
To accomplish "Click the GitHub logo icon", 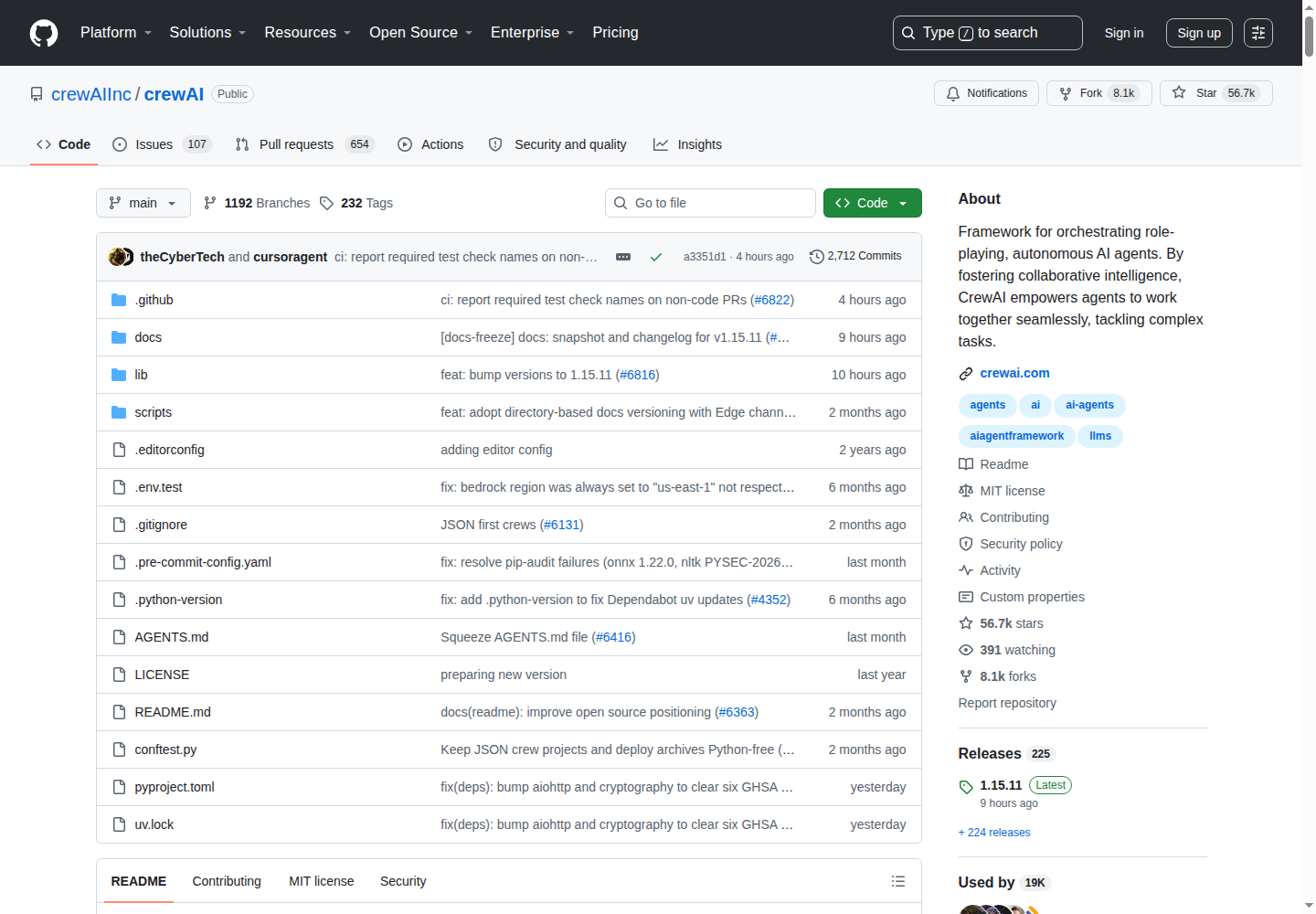I will [44, 33].
